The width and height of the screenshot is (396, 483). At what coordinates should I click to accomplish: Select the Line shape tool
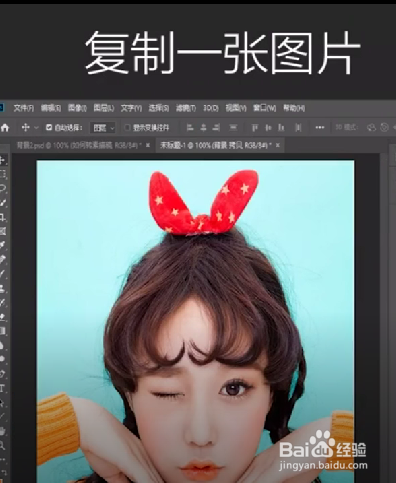tap(2, 416)
